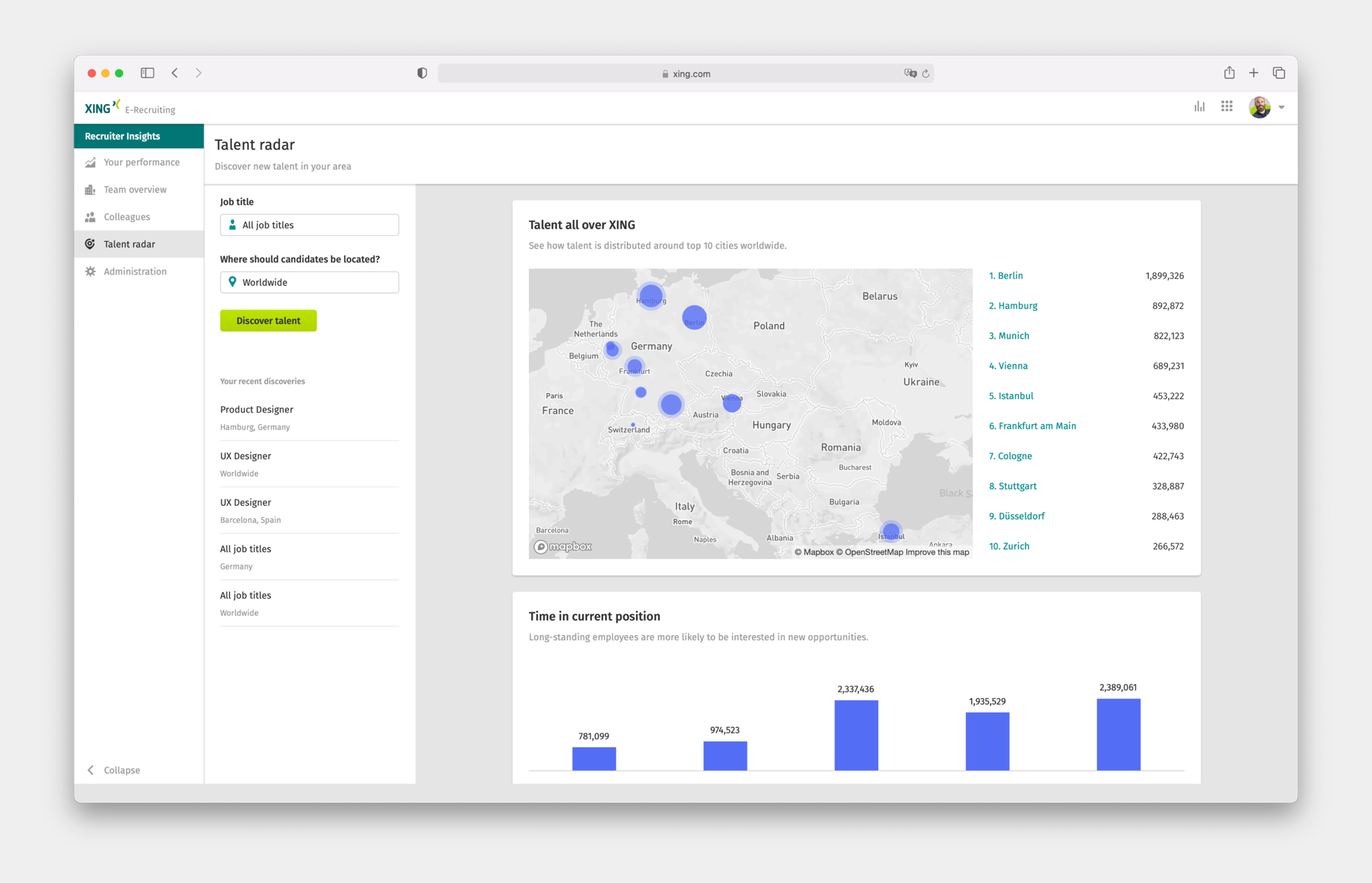Select the Product Designer recent discovery
The image size is (1372, 883).
(x=256, y=409)
